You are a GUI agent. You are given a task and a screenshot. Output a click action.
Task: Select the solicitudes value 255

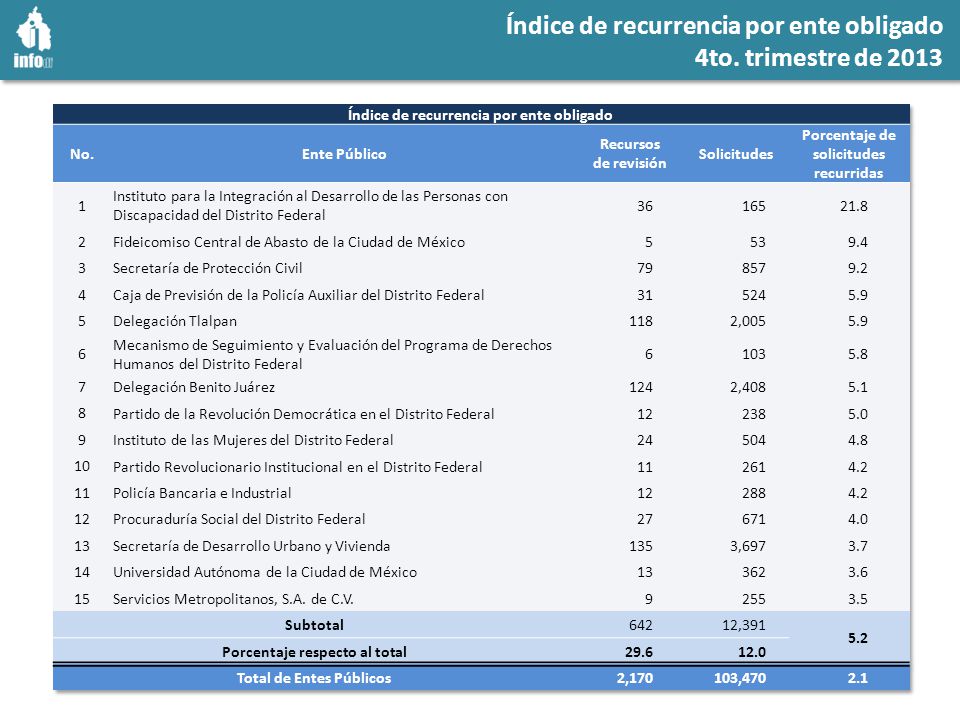point(754,599)
